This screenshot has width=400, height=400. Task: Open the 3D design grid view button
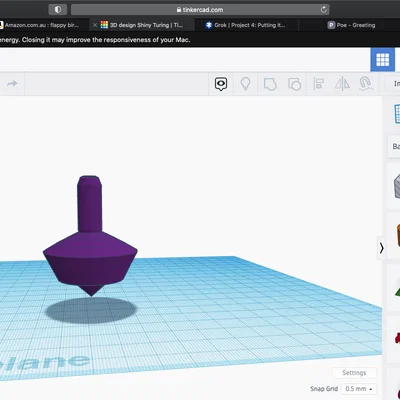coord(383,60)
